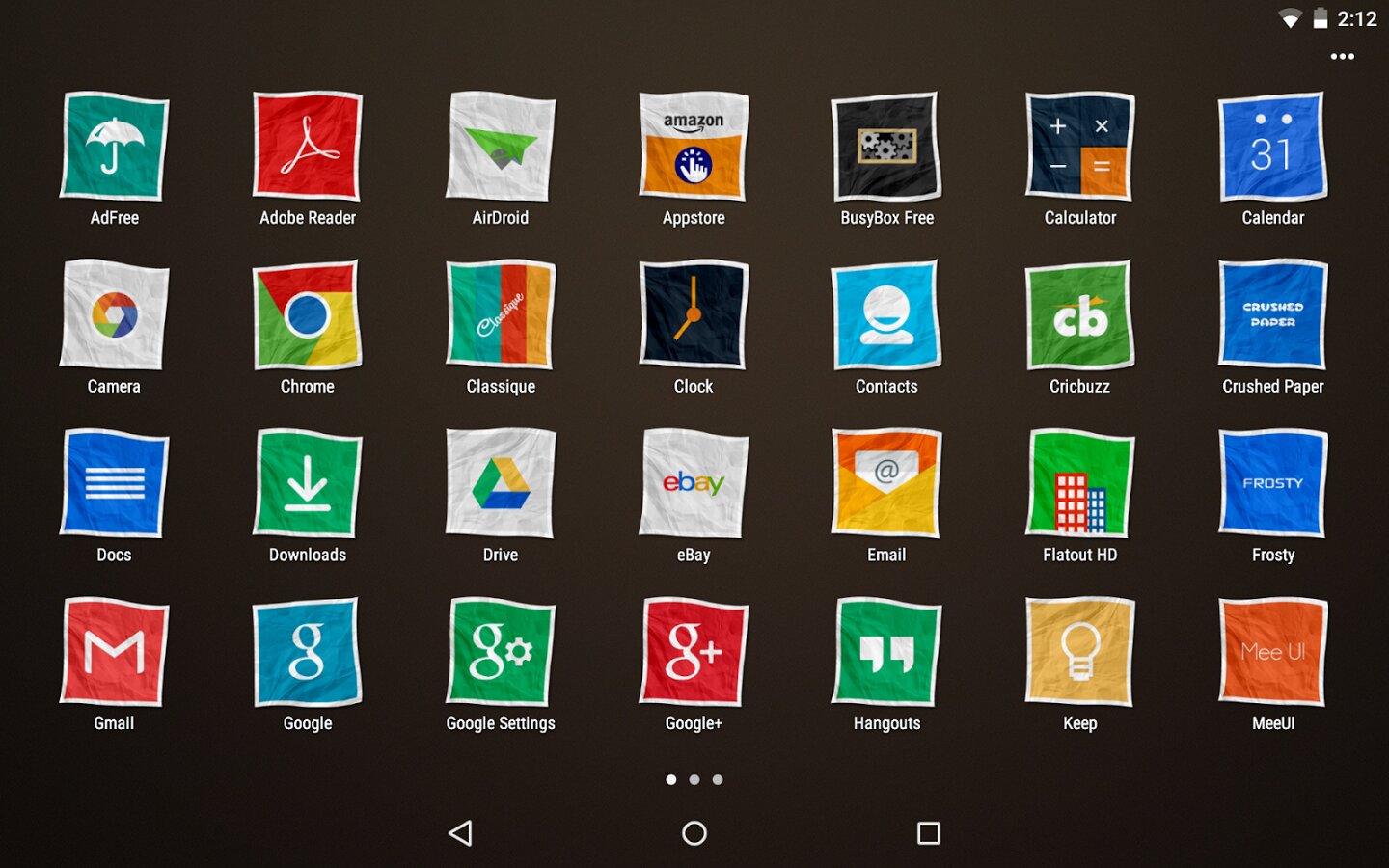Launch Hangouts messenger
Viewport: 1389px width, 868px height.
(x=885, y=653)
